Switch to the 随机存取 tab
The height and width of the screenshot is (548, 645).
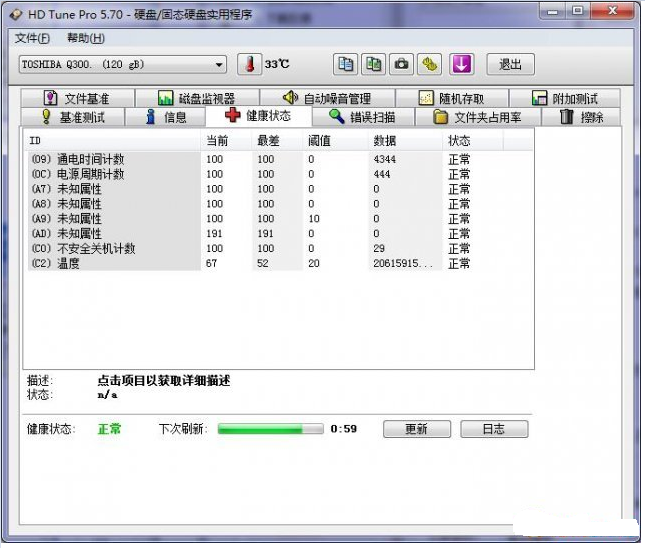point(452,98)
